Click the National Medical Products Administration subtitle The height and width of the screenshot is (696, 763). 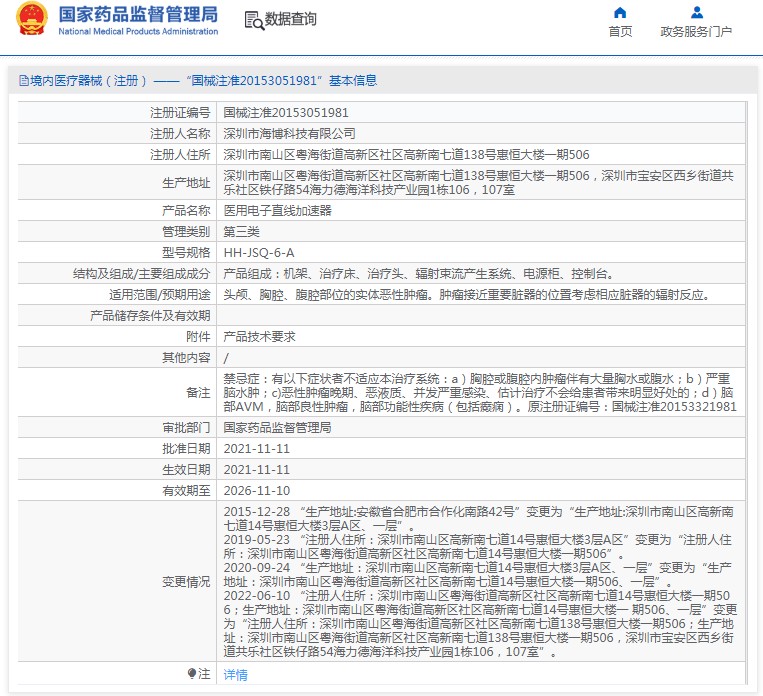(x=138, y=32)
